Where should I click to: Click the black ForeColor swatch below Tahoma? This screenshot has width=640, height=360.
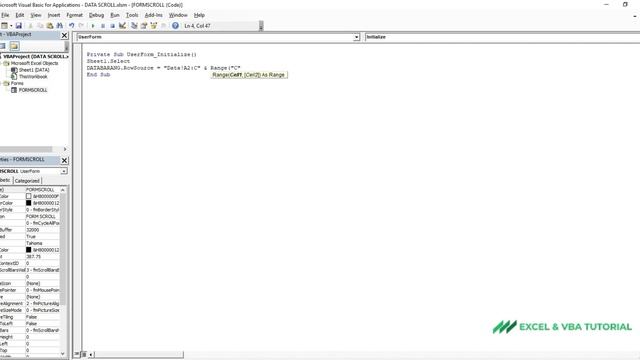point(29,250)
